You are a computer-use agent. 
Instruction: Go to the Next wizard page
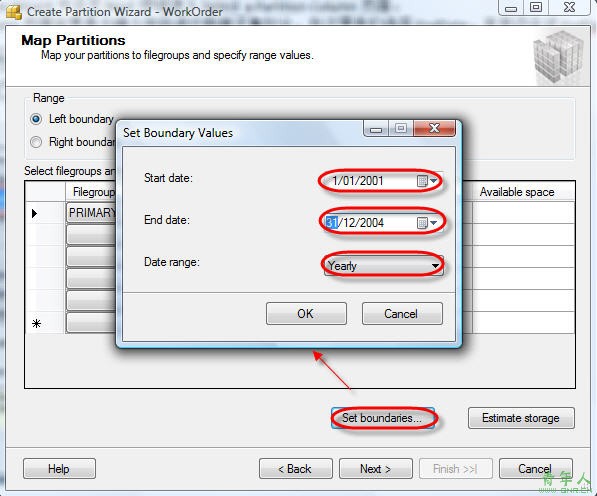(376, 469)
